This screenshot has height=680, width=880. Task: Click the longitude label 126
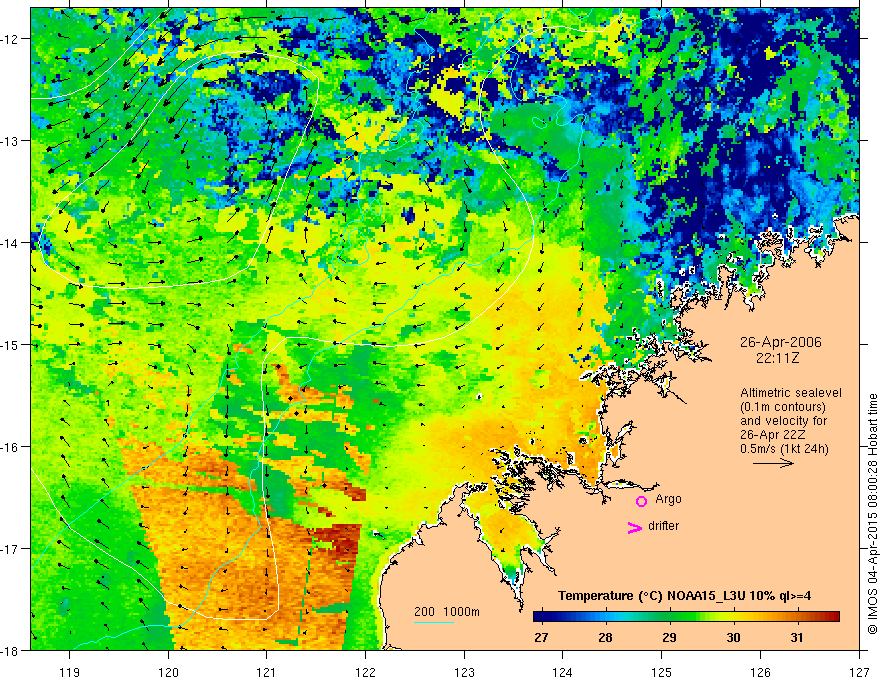(x=760, y=672)
